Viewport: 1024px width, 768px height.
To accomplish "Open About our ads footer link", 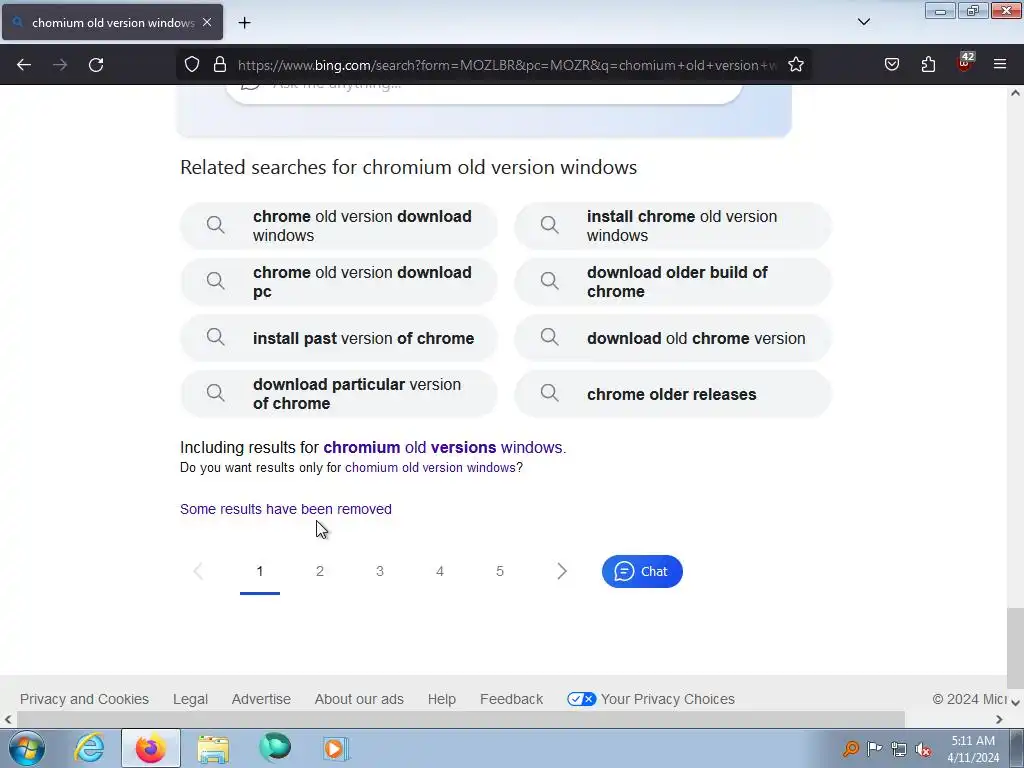I will coord(359,699).
